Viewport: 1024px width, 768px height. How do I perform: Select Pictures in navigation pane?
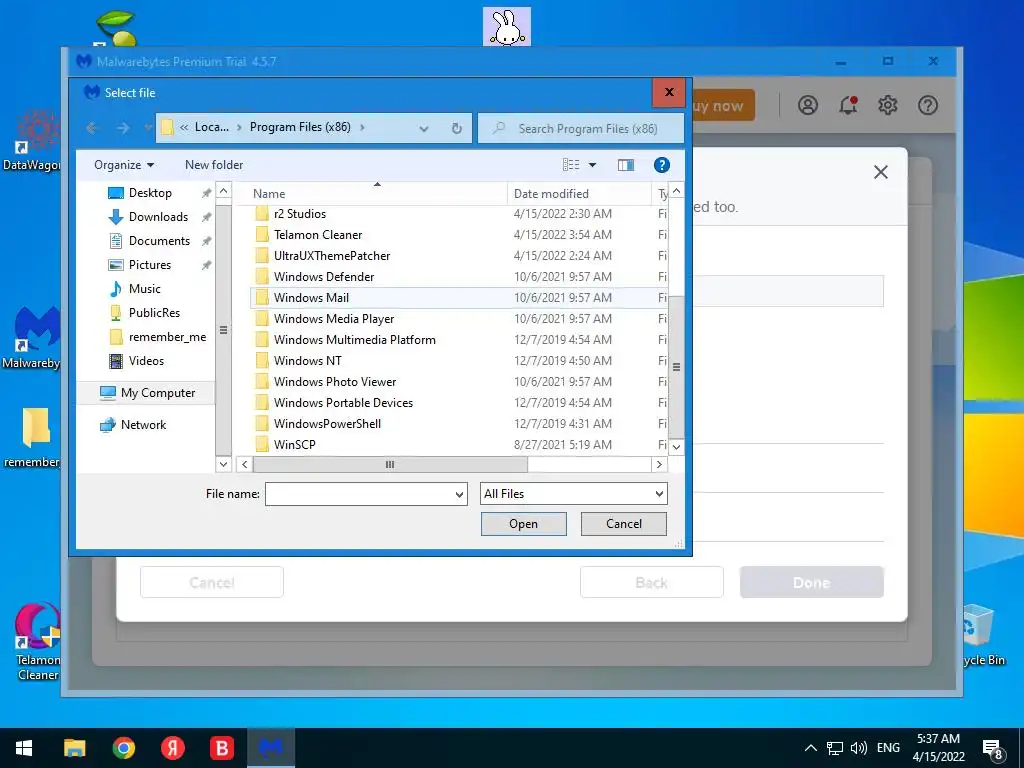pos(150,264)
